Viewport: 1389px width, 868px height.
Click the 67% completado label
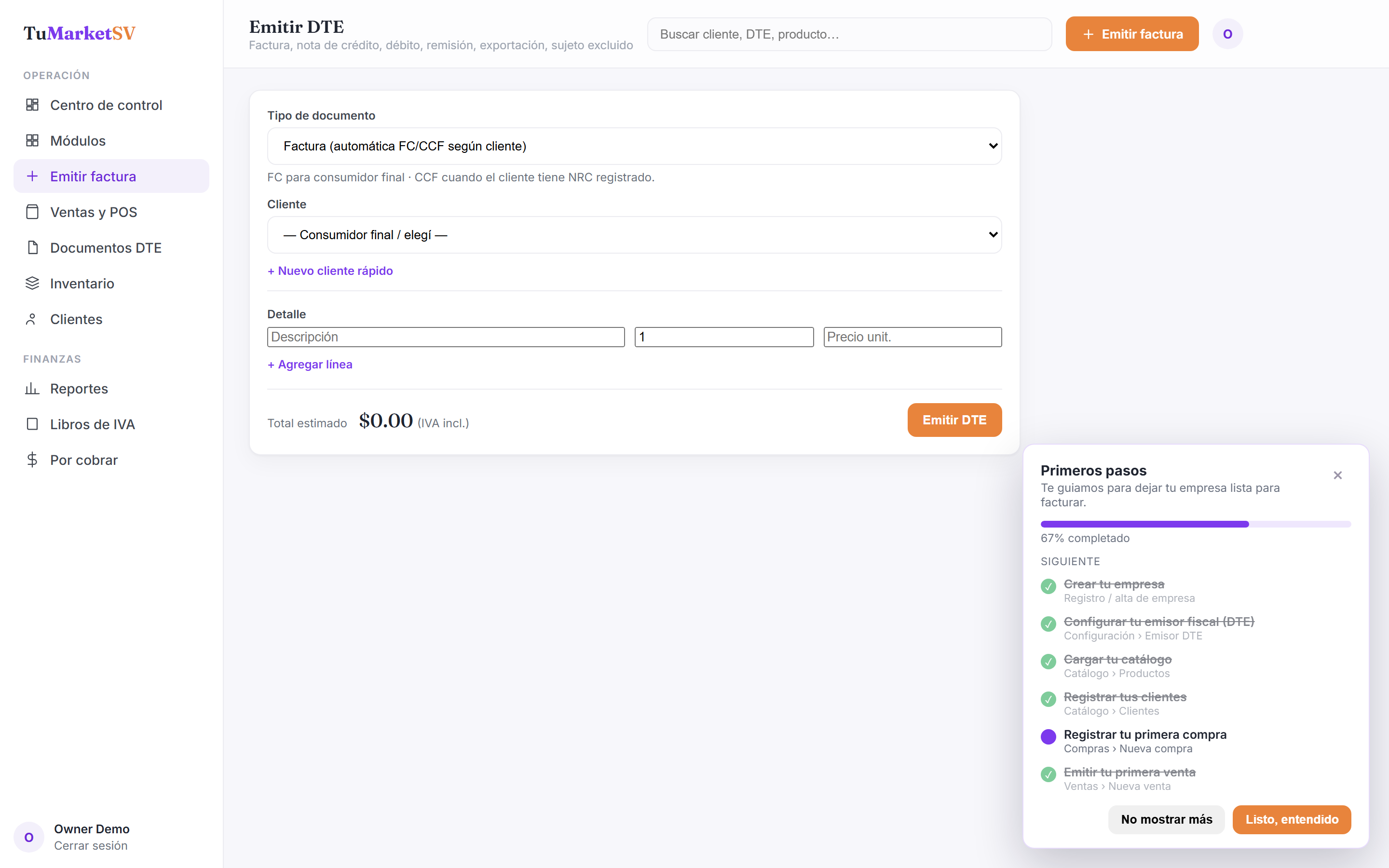tap(1085, 538)
